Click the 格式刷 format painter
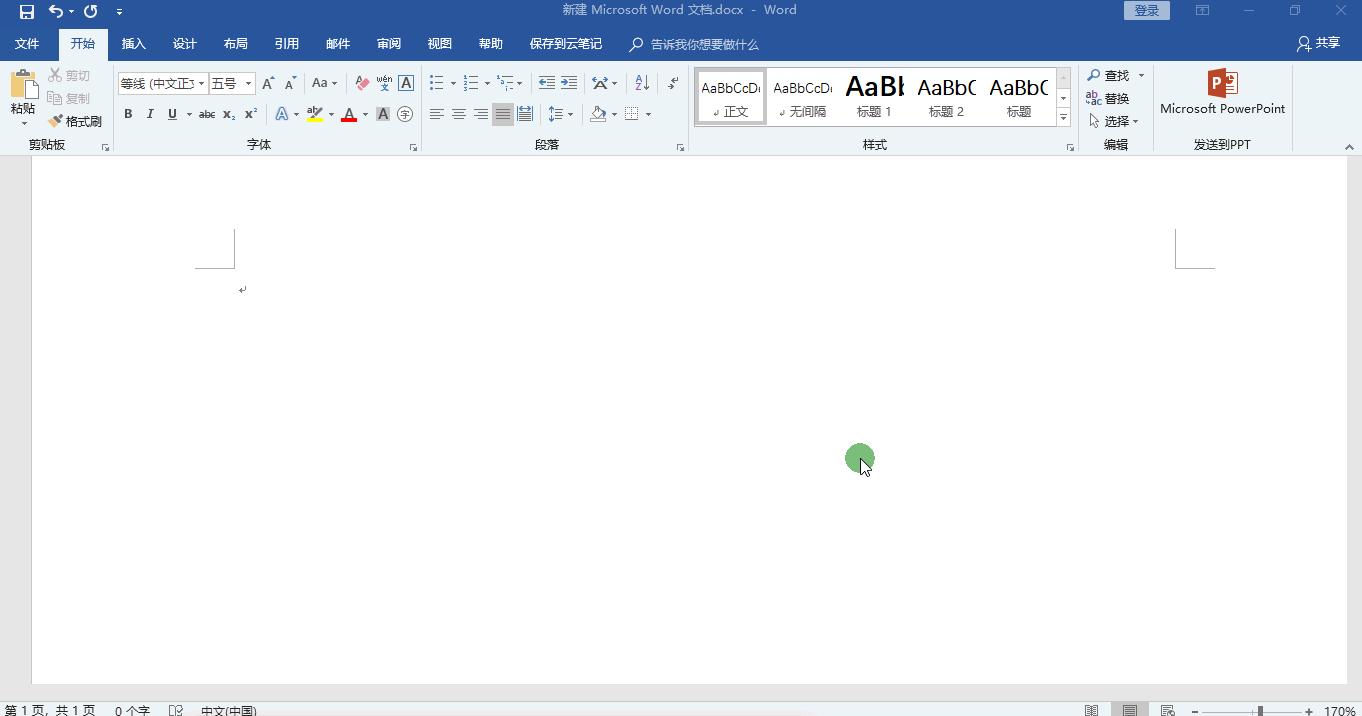The image size is (1362, 716). point(76,121)
